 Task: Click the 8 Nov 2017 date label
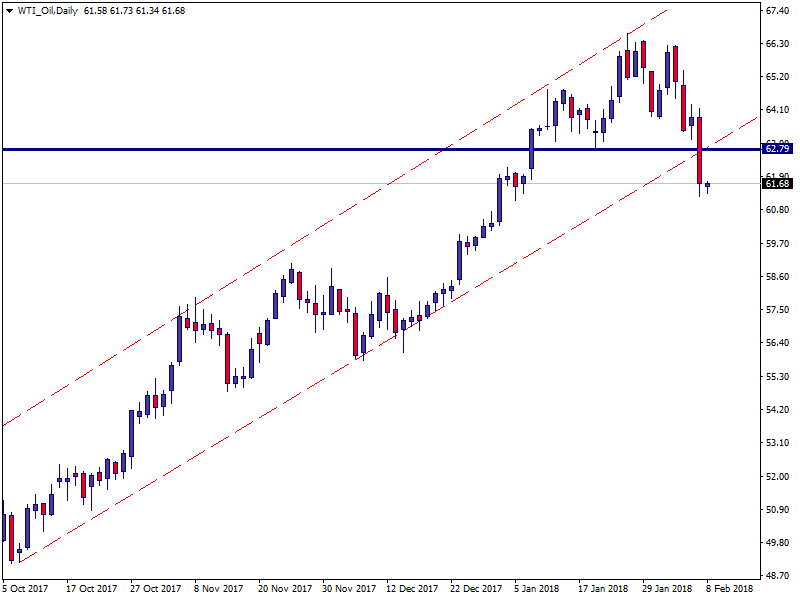219,589
